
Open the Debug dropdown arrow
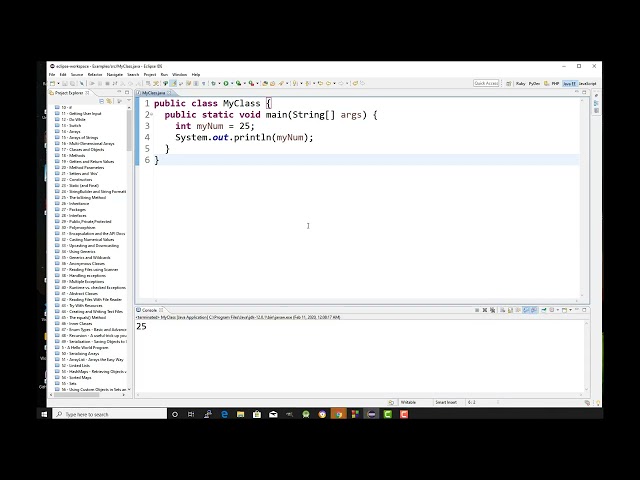coord(219,83)
